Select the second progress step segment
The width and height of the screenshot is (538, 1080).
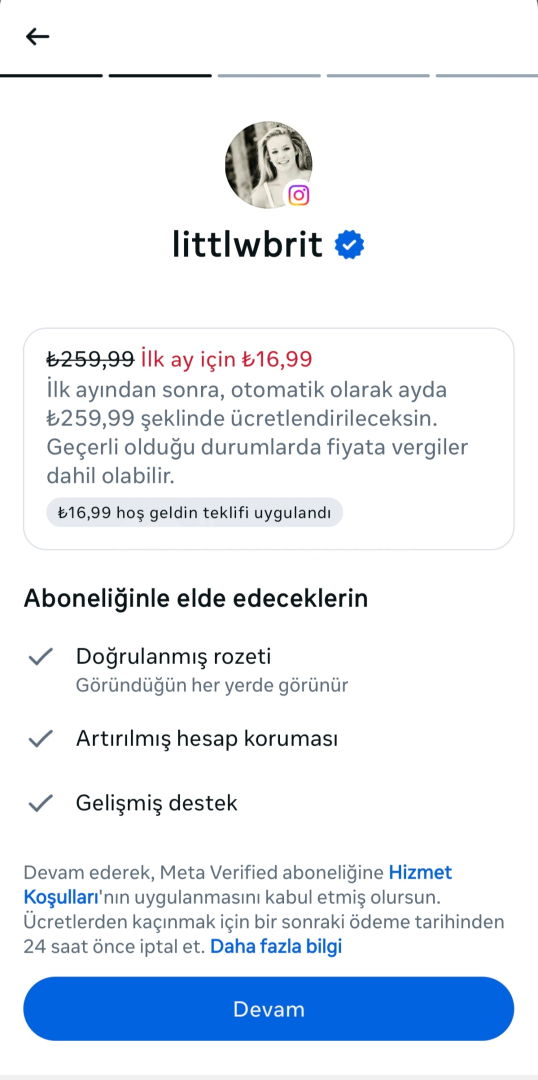tap(160, 75)
